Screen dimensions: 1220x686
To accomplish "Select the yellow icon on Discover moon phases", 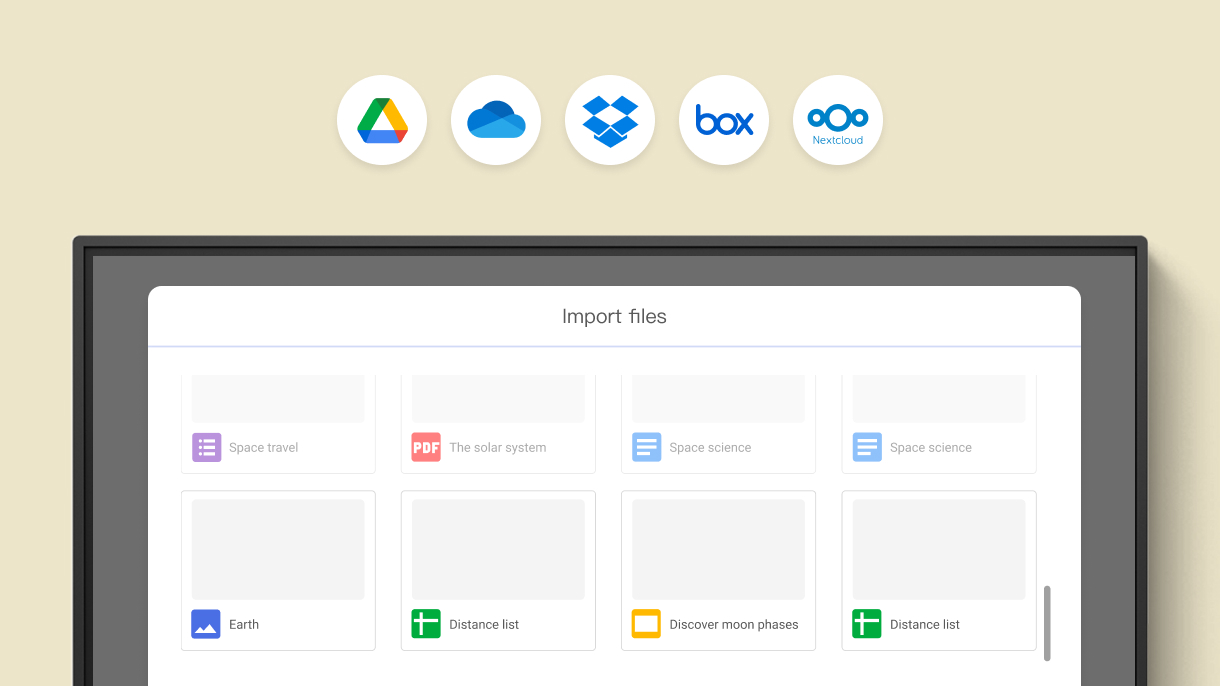I will pos(646,624).
